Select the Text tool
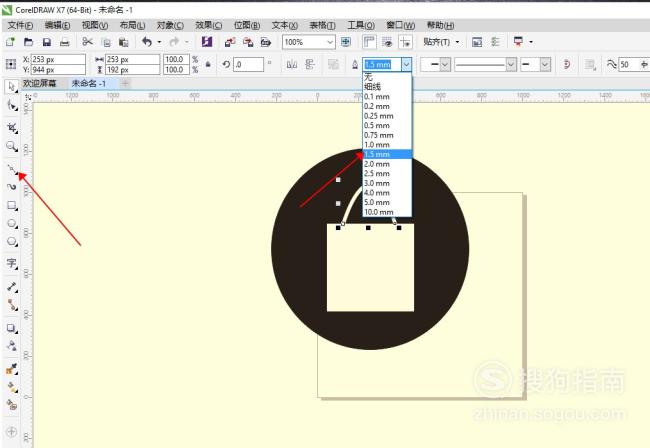The height and width of the screenshot is (448, 650). tap(12, 263)
